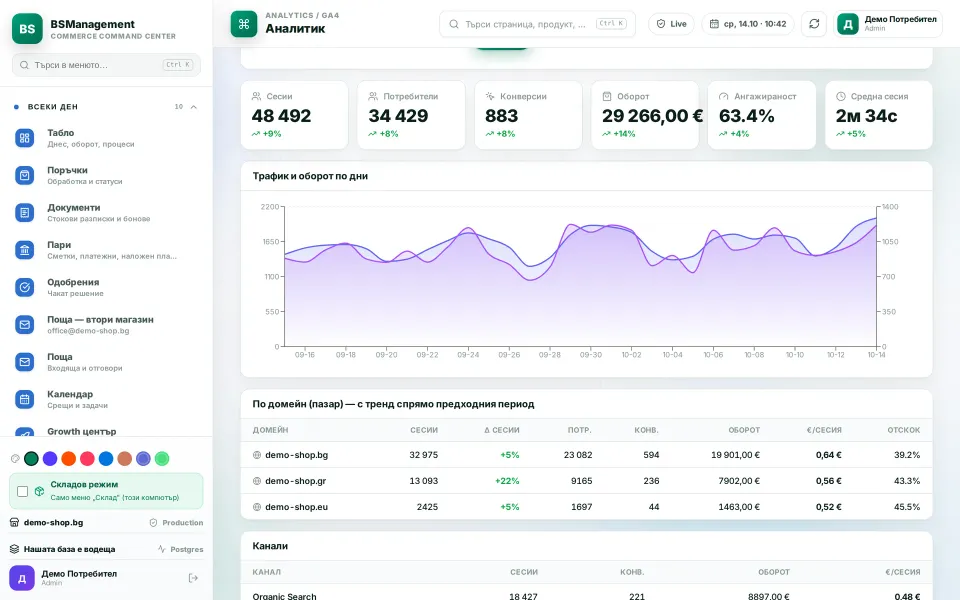Click the warehouse box icon in Складов режим
960x600 pixels.
[40, 491]
